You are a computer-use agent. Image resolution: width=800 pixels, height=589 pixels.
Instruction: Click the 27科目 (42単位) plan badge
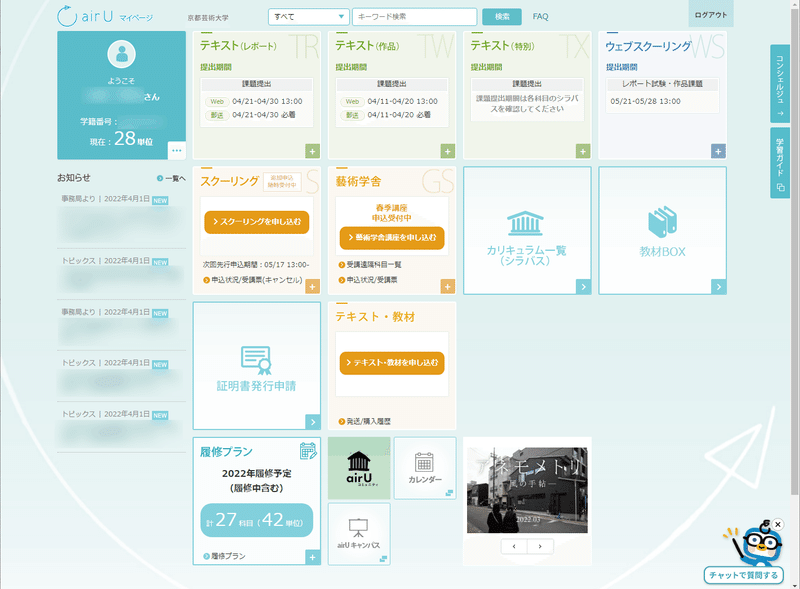point(256,520)
